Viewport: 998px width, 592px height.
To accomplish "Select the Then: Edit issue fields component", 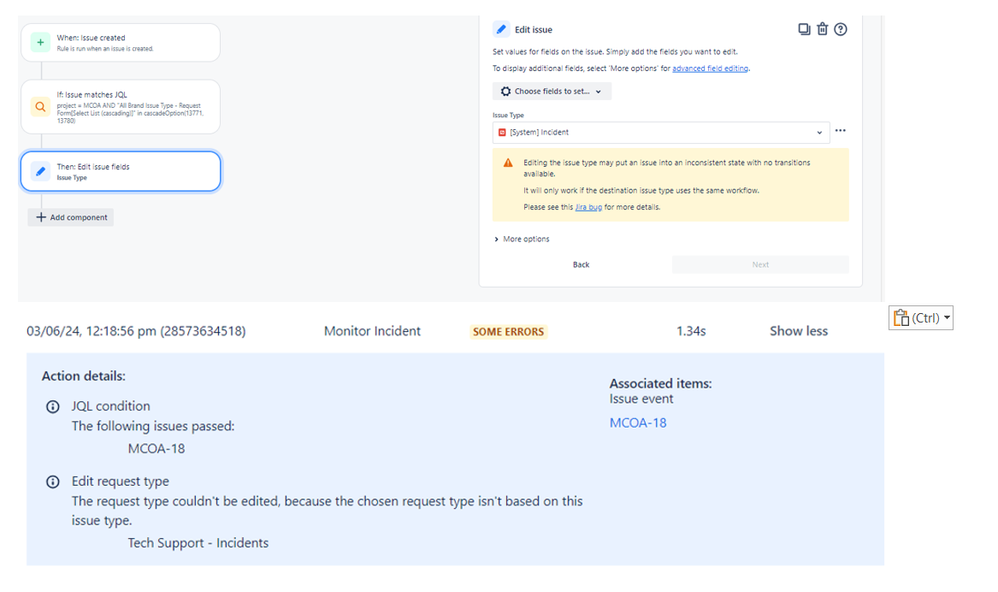I will (x=120, y=171).
